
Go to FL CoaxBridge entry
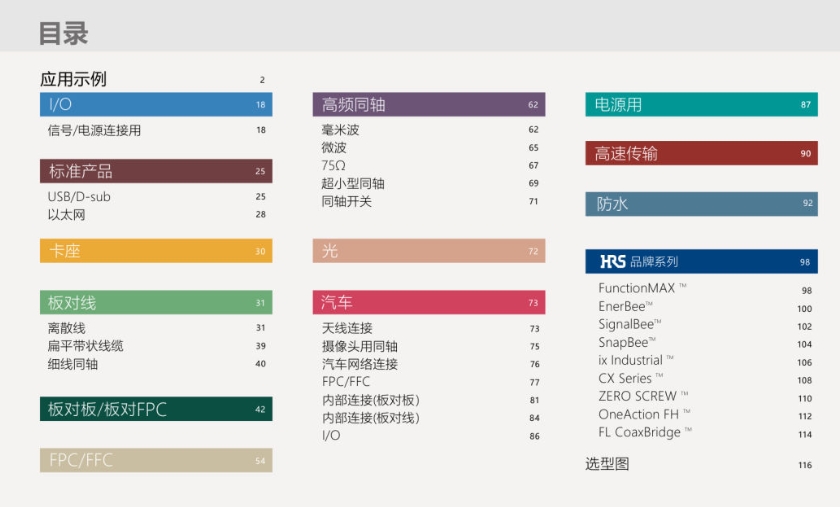point(645,433)
